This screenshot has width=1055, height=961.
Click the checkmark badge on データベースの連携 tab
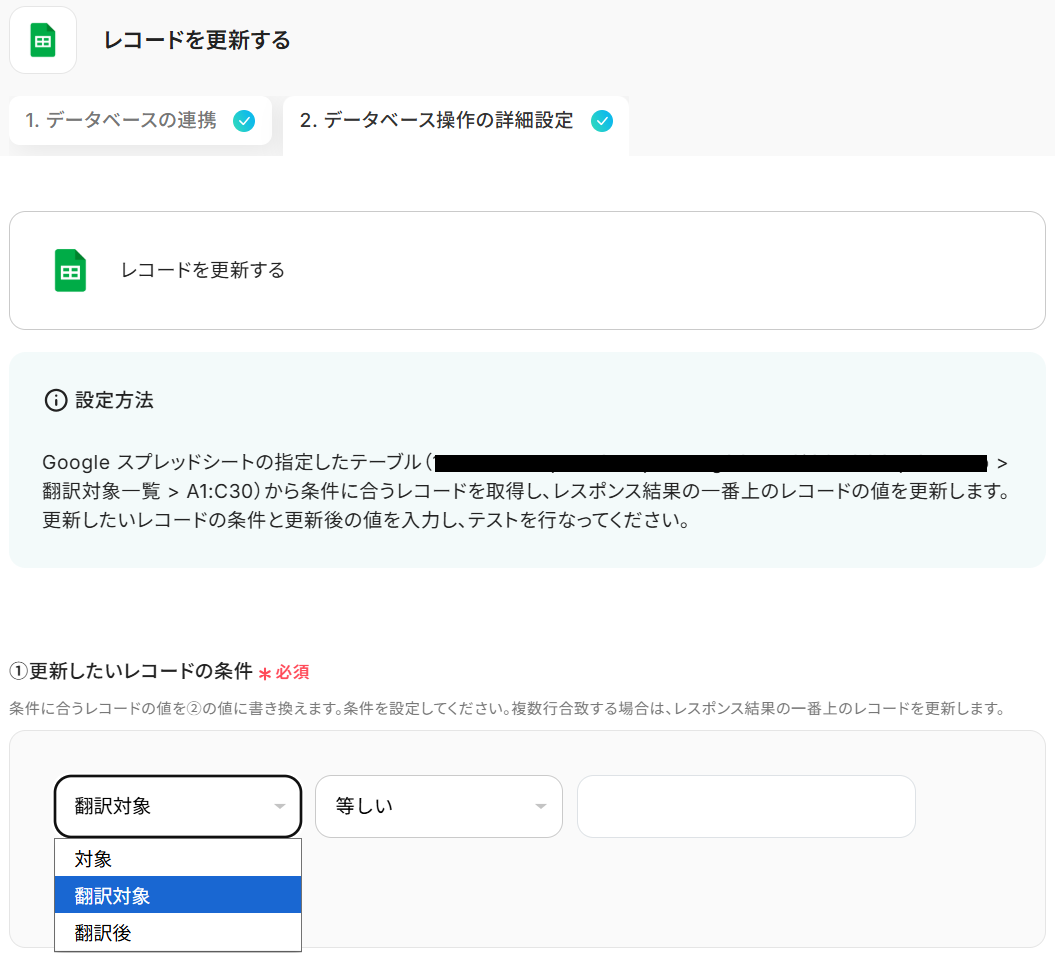point(244,121)
